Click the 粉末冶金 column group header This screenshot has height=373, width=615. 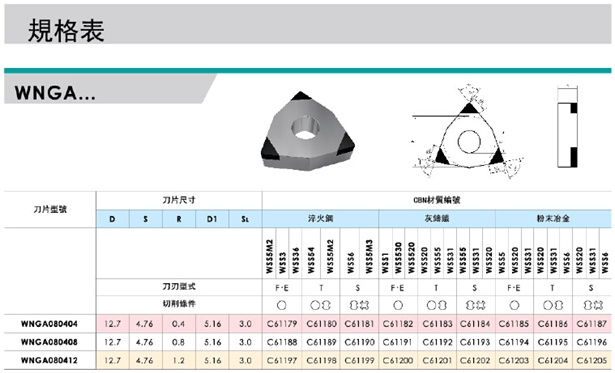[553, 218]
